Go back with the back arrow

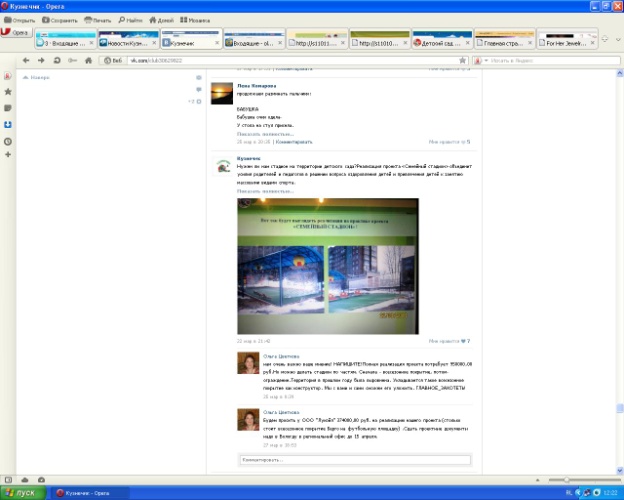coord(26,60)
